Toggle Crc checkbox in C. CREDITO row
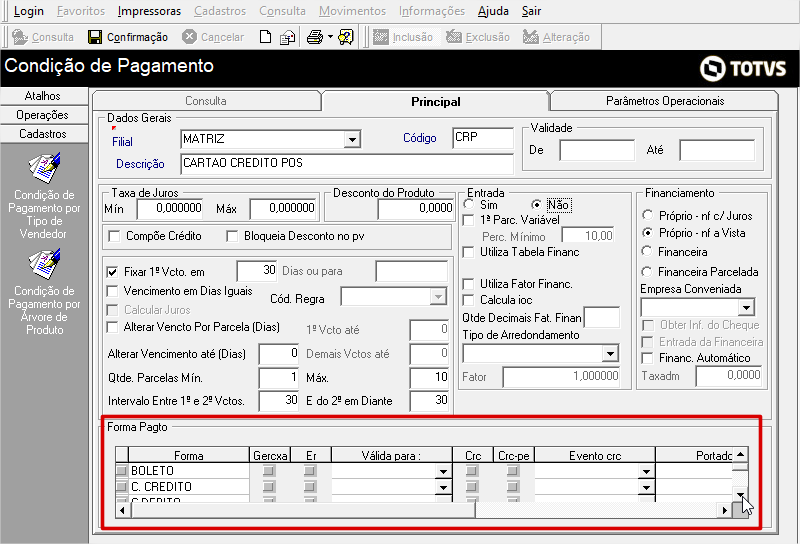Viewport: 800px width, 544px height. 472,486
